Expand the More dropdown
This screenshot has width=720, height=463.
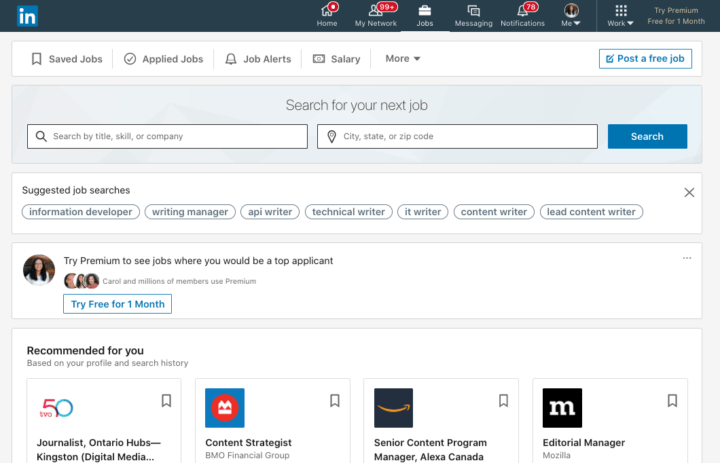[403, 58]
